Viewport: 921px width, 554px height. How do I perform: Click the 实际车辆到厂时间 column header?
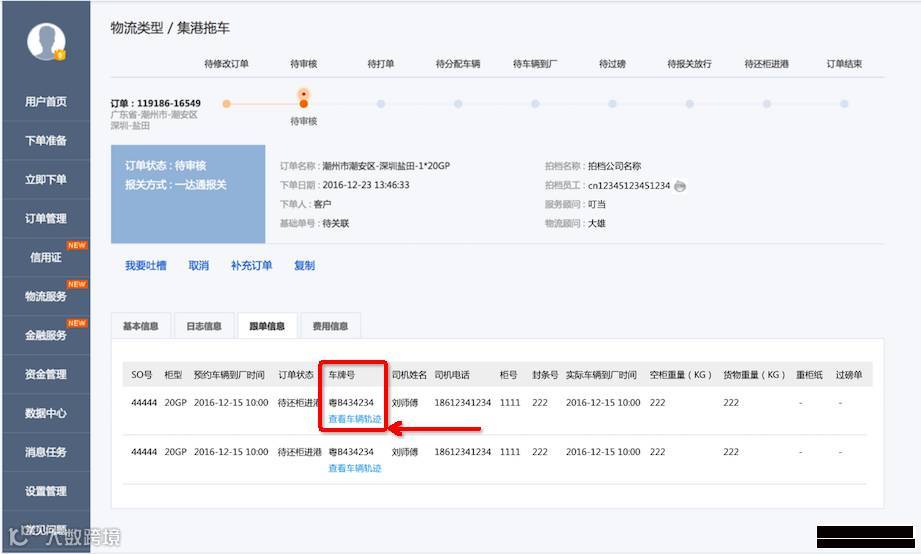(x=601, y=375)
